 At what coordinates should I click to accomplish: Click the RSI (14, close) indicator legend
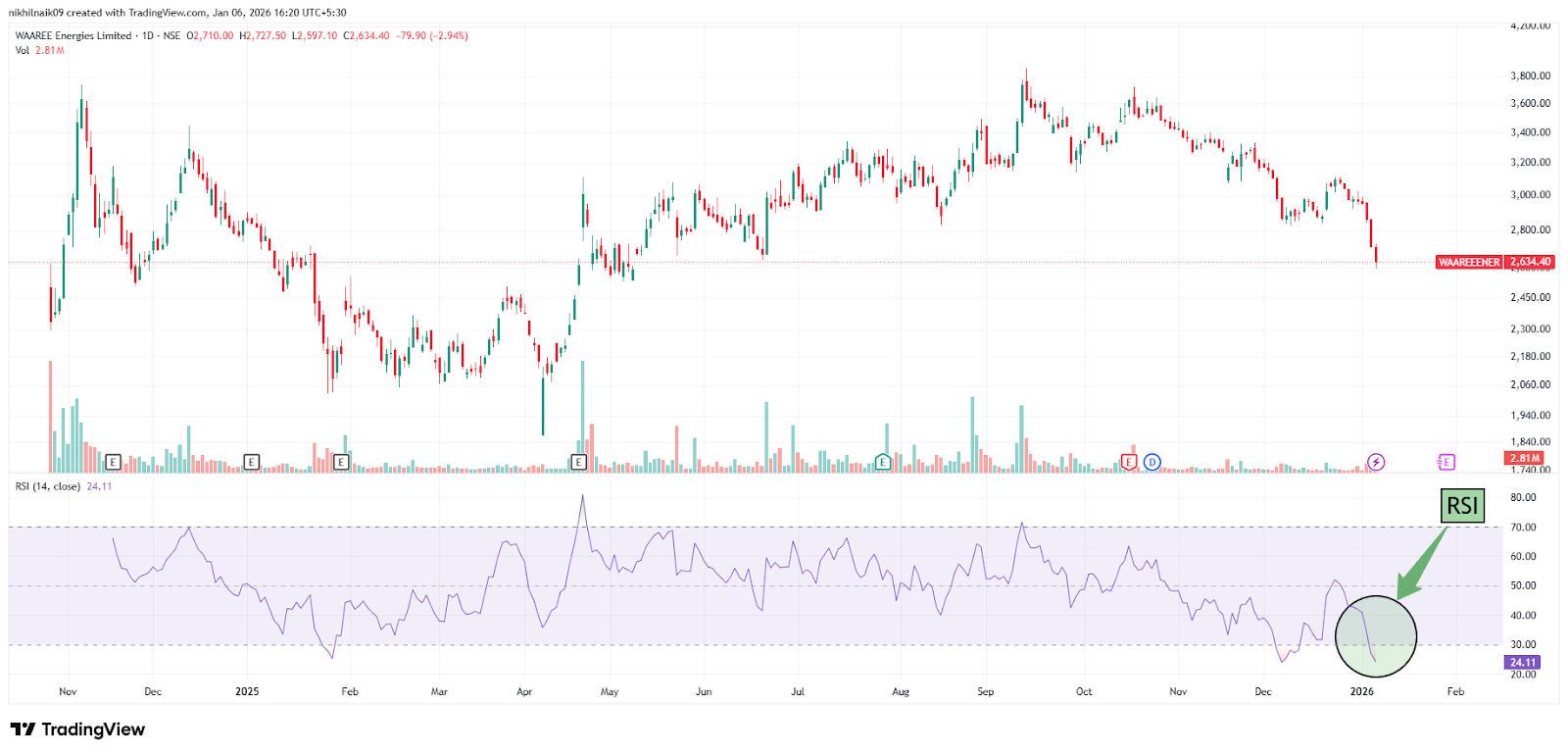[49, 486]
